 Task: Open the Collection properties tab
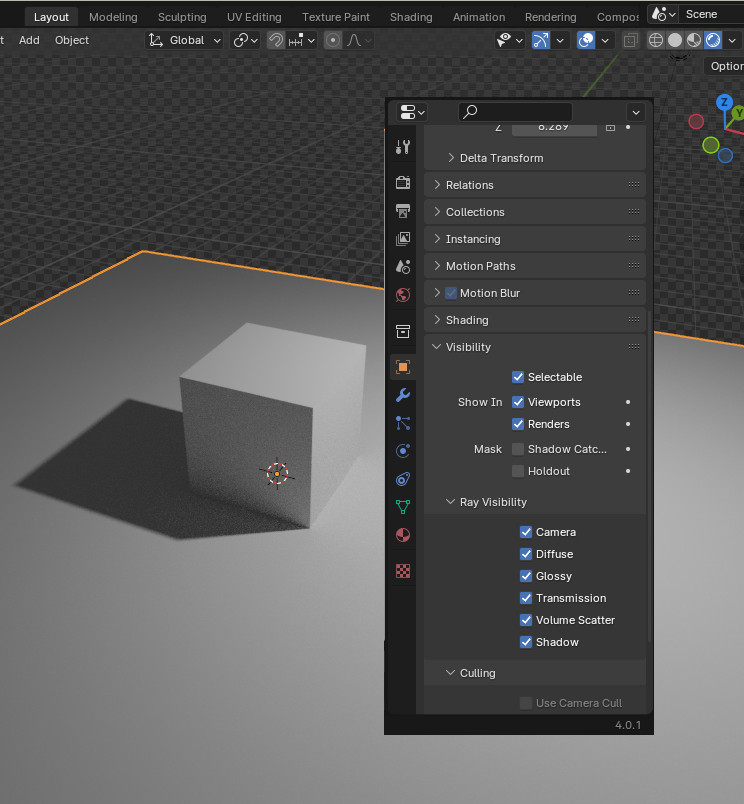403,332
